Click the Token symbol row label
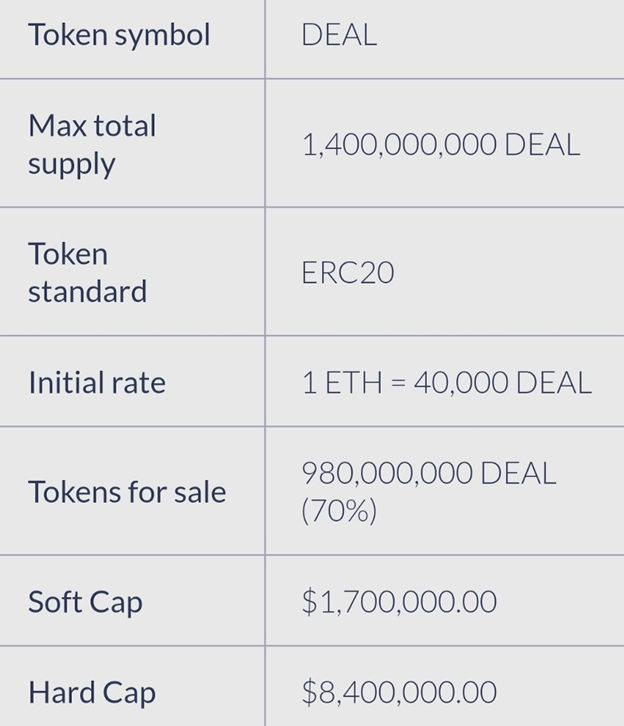This screenshot has height=726, width=624. click(119, 35)
